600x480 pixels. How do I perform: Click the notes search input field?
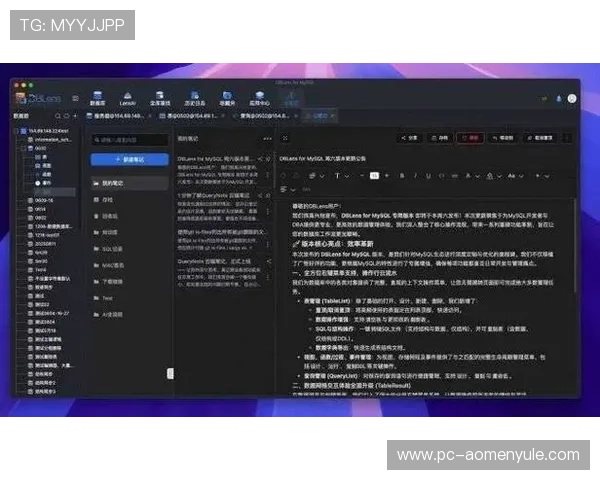coord(130,140)
